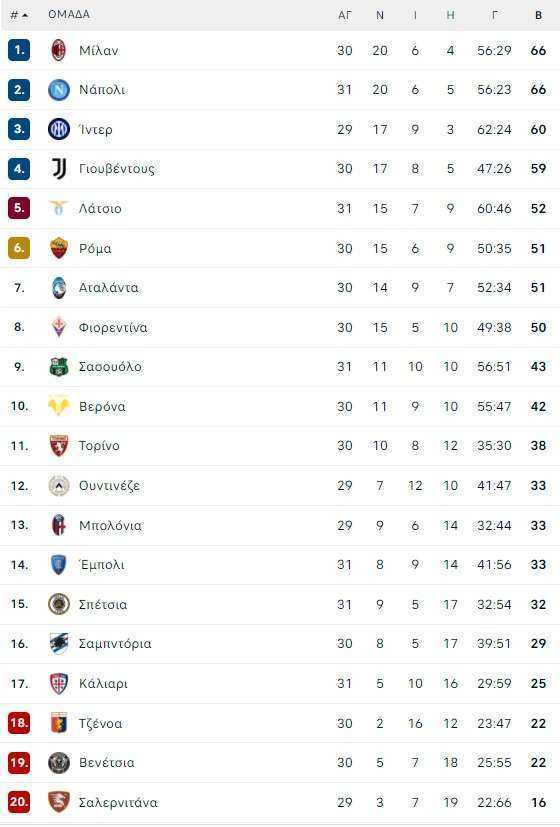Sort standings by the B points header
The image size is (560, 827).
pyautogui.click(x=538, y=15)
